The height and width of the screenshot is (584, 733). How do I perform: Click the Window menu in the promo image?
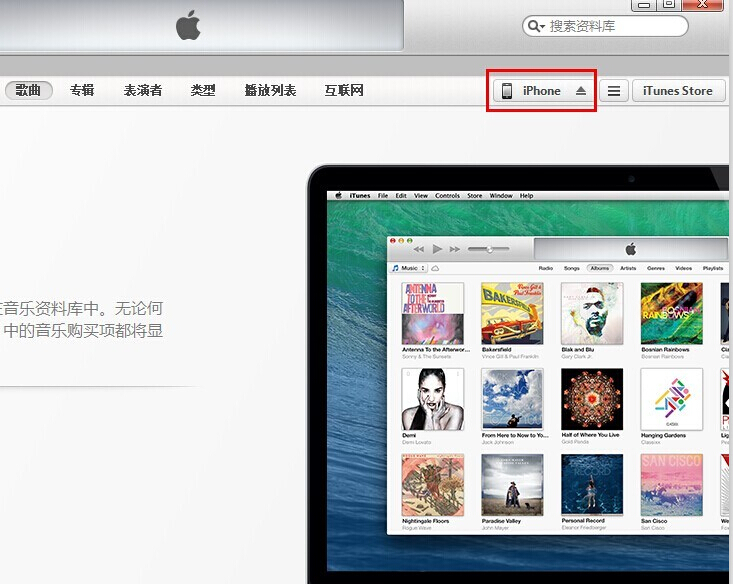(501, 195)
